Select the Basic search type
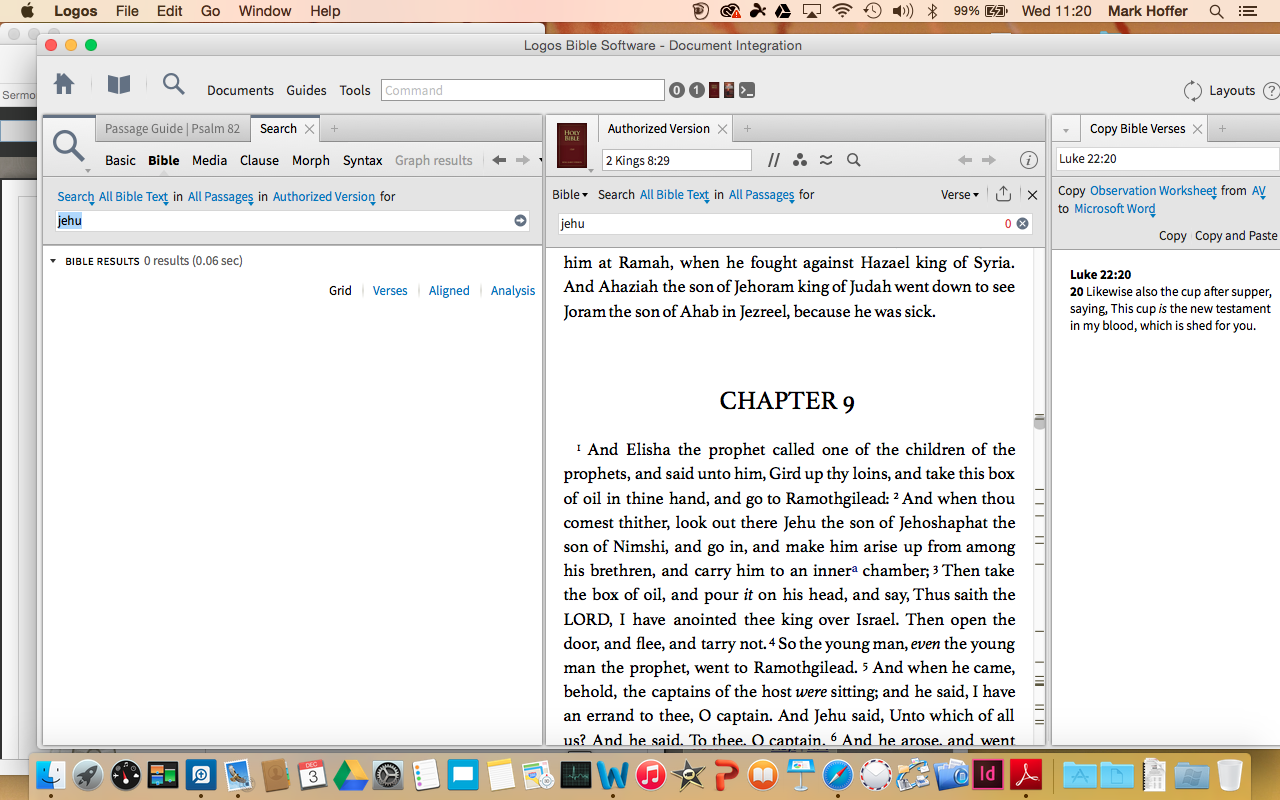The image size is (1280, 800). (120, 160)
